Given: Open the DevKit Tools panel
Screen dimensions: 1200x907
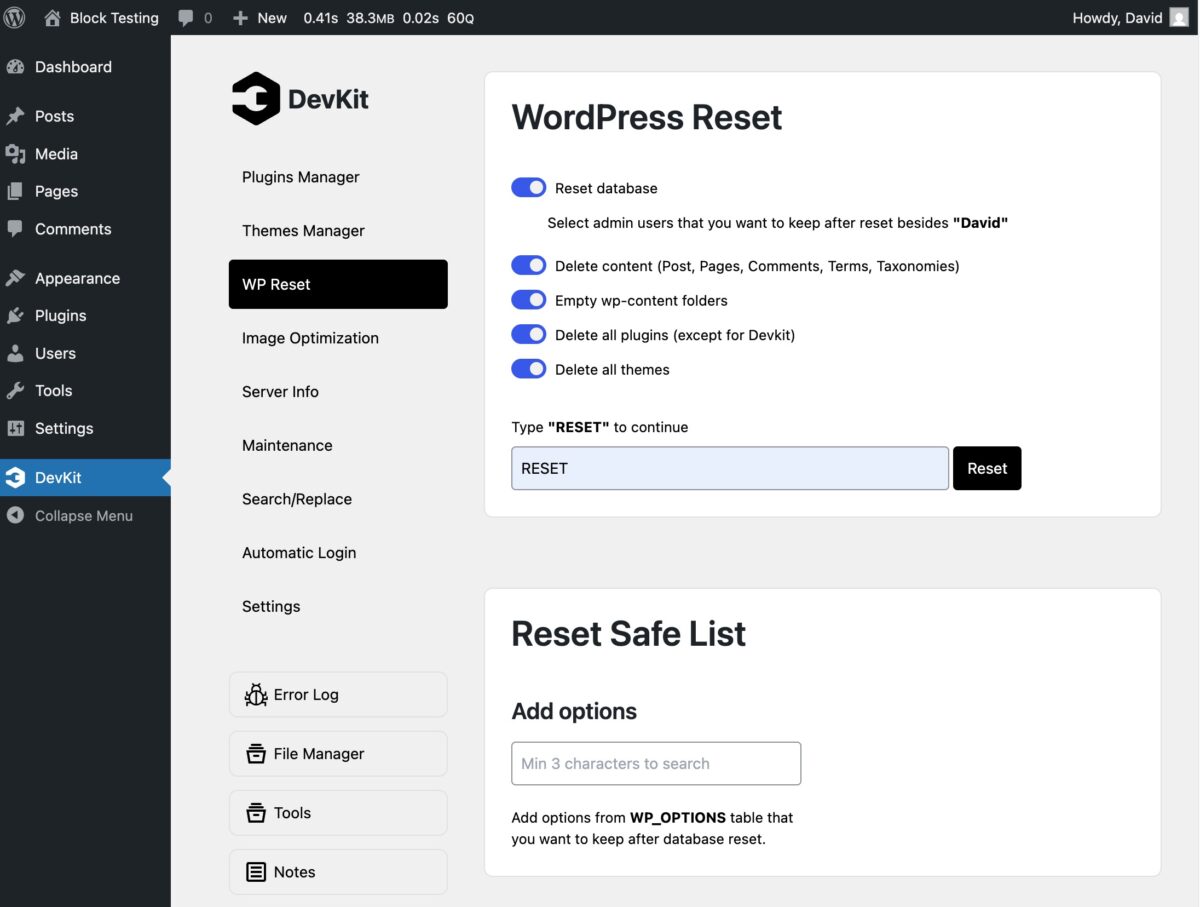Looking at the screenshot, I should 337,812.
